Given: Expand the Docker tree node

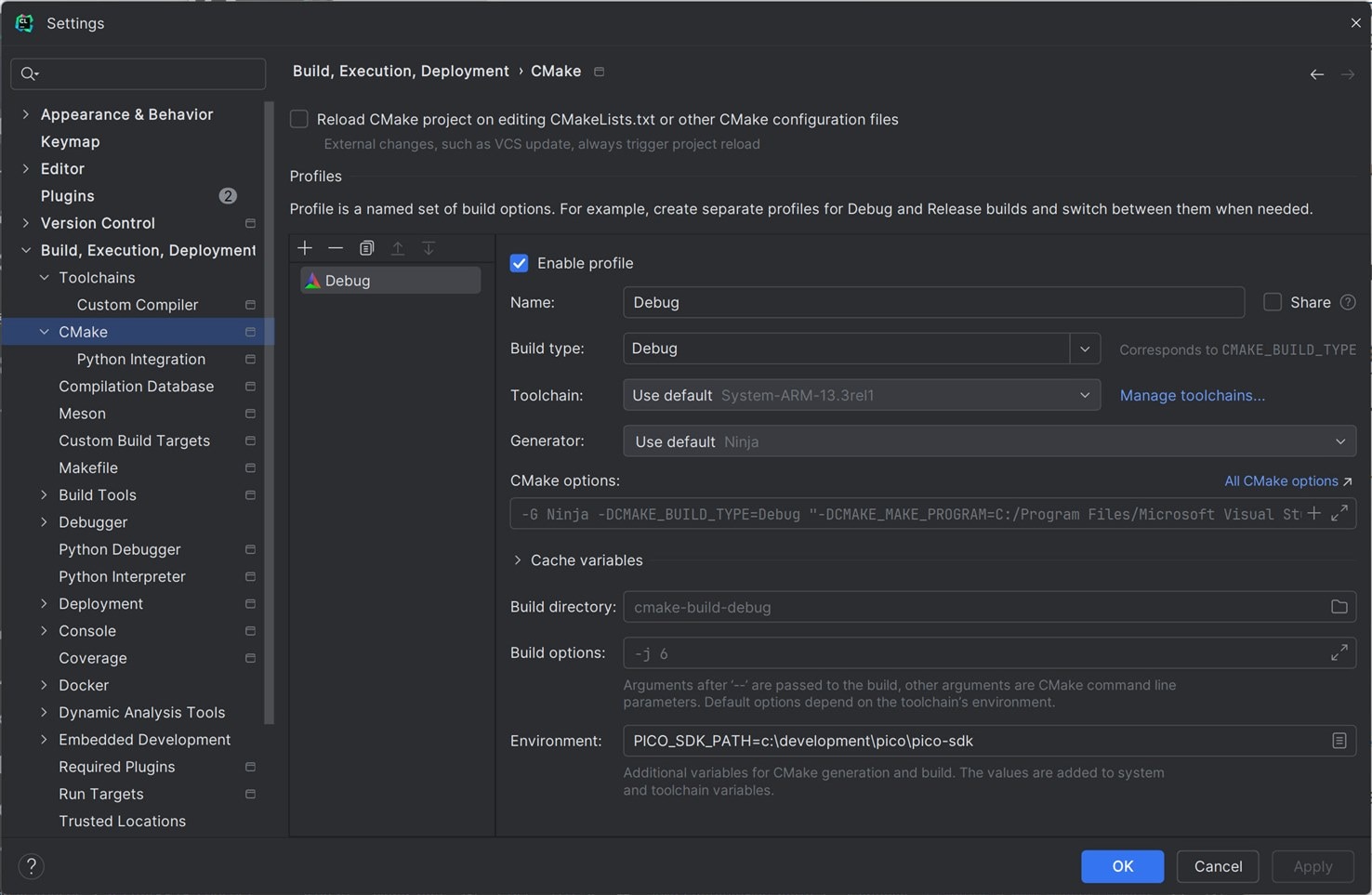Looking at the screenshot, I should pyautogui.click(x=44, y=685).
